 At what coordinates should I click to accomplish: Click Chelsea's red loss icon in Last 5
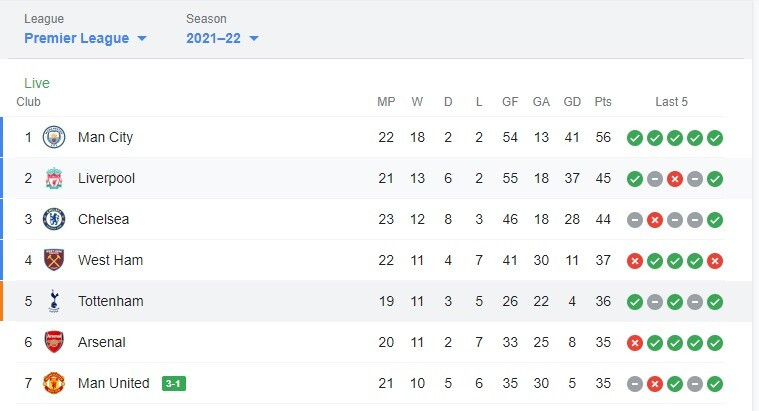click(654, 220)
